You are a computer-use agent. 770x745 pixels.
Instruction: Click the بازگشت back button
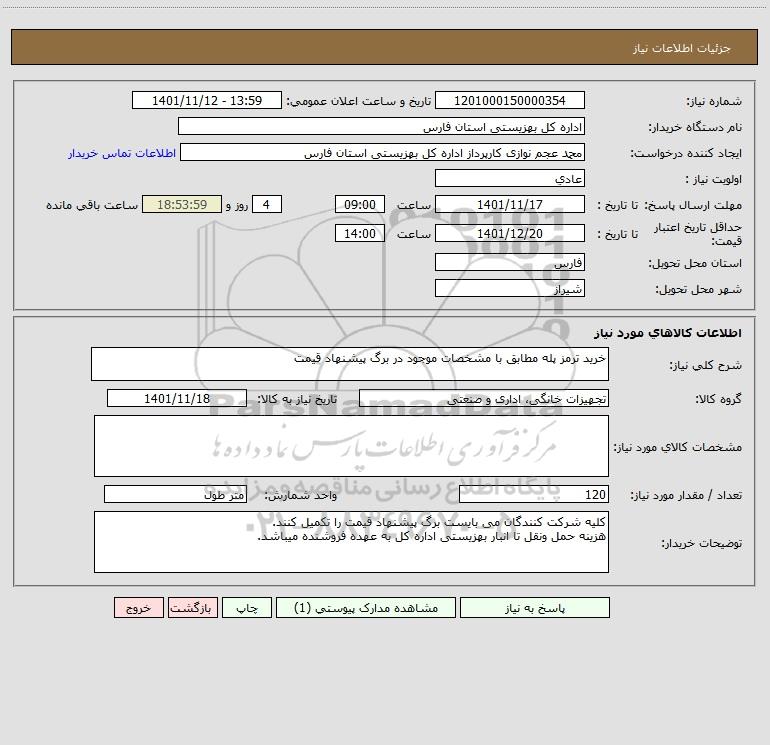click(192, 607)
